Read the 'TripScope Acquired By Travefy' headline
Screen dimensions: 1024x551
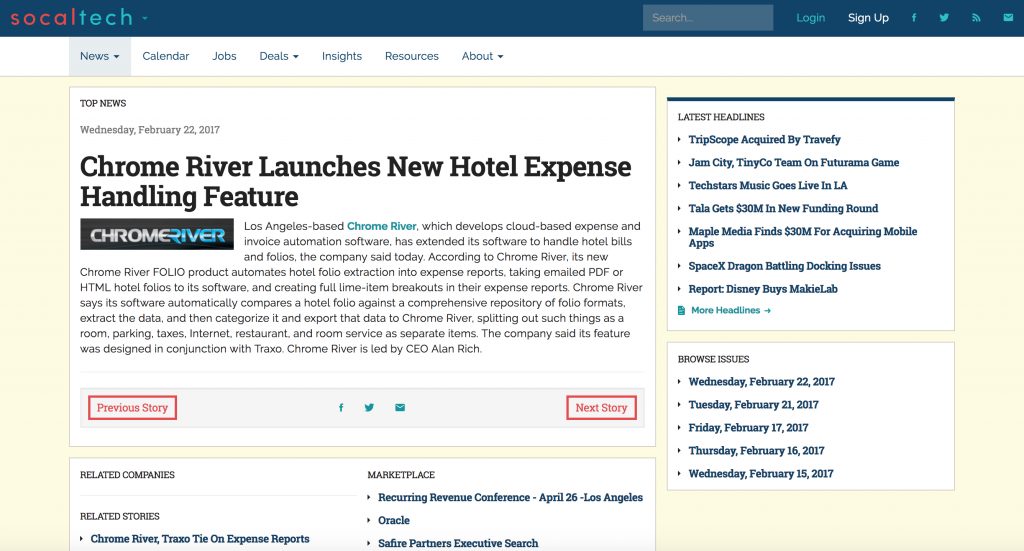tap(764, 140)
